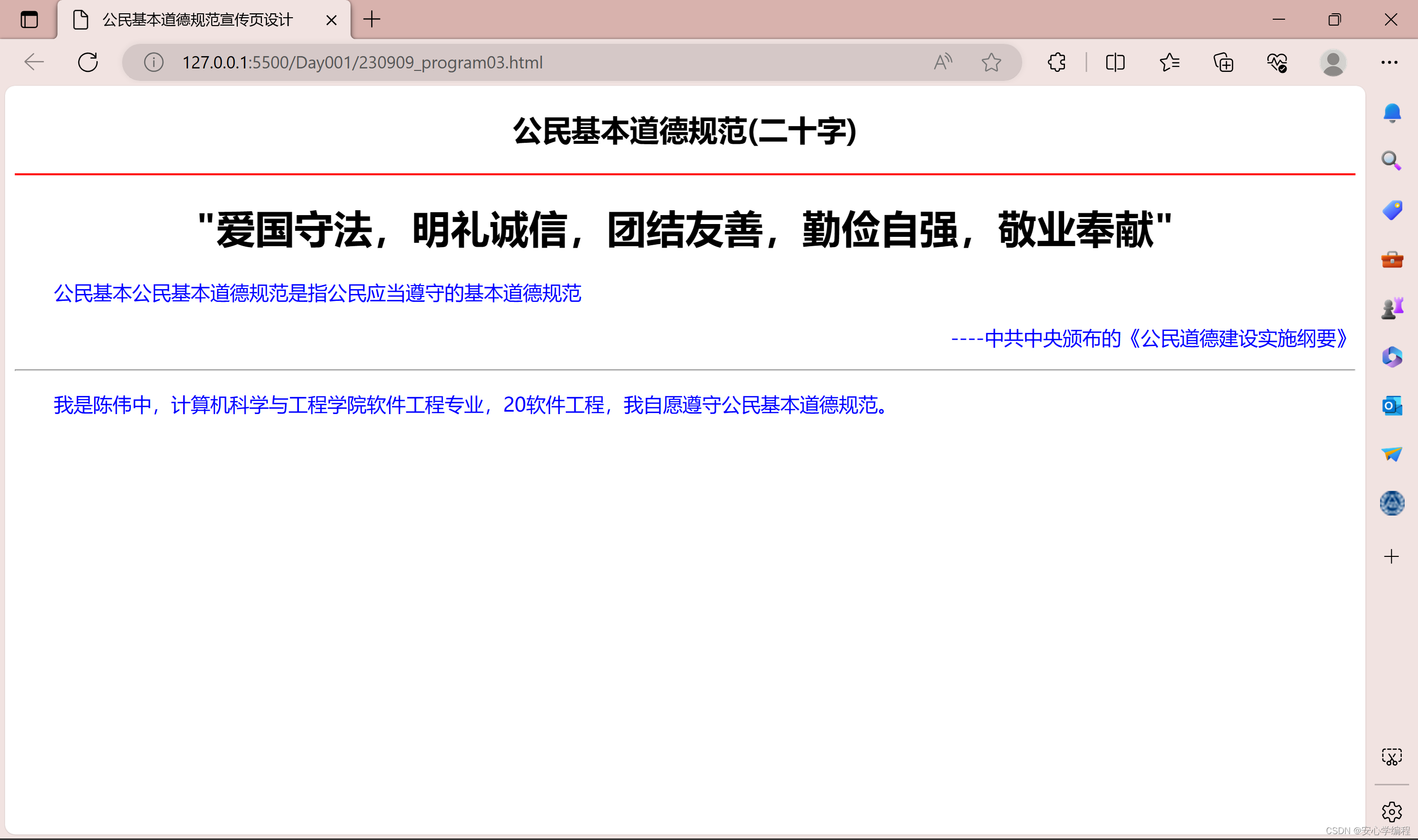The width and height of the screenshot is (1418, 840).
Task: Click blue paragraph 公民基本公民基本道德规范是指
Action: [318, 293]
